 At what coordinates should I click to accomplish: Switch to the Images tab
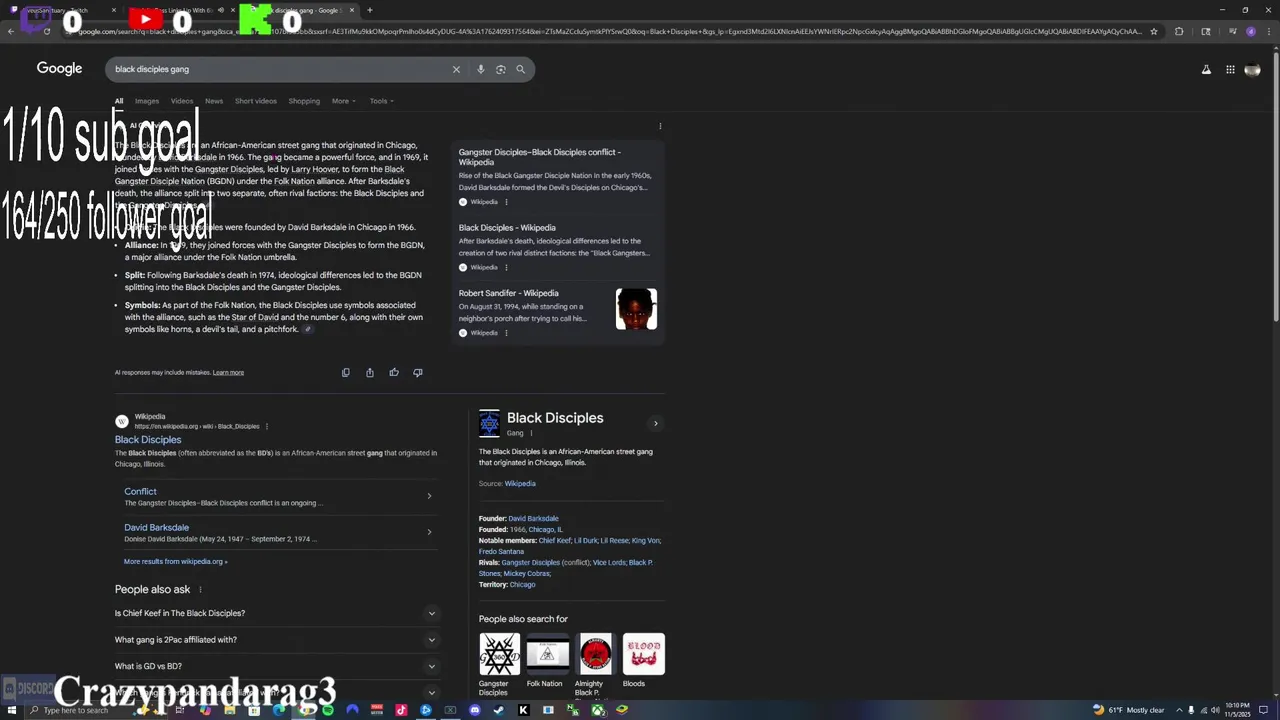[147, 101]
